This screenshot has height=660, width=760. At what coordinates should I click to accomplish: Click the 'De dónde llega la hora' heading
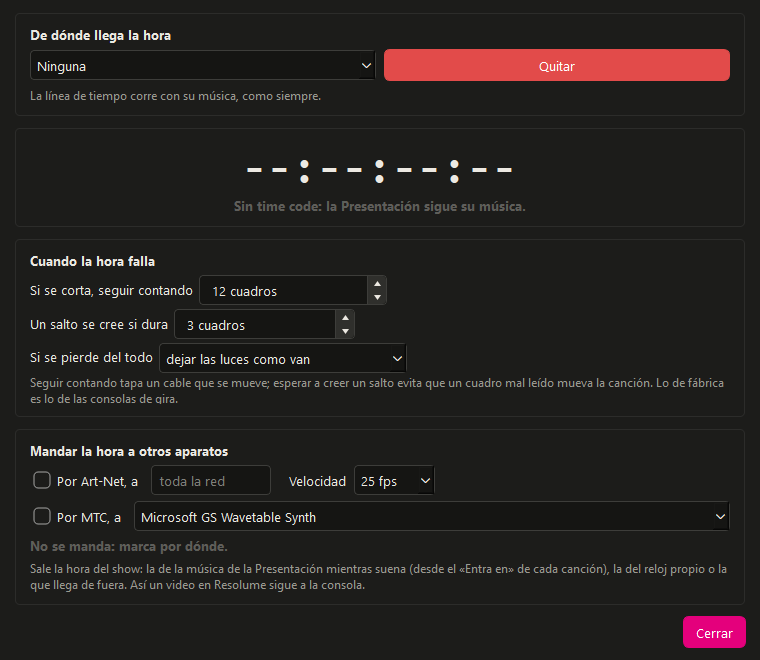coord(100,35)
